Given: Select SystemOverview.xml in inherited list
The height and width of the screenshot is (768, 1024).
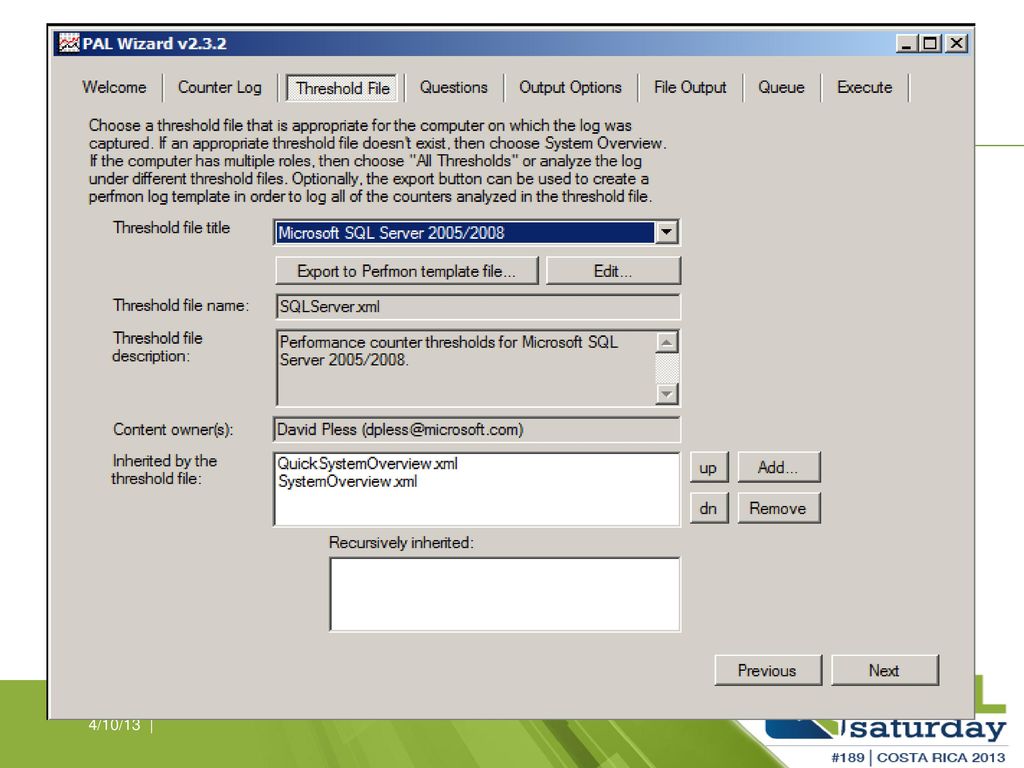Looking at the screenshot, I should 347,481.
